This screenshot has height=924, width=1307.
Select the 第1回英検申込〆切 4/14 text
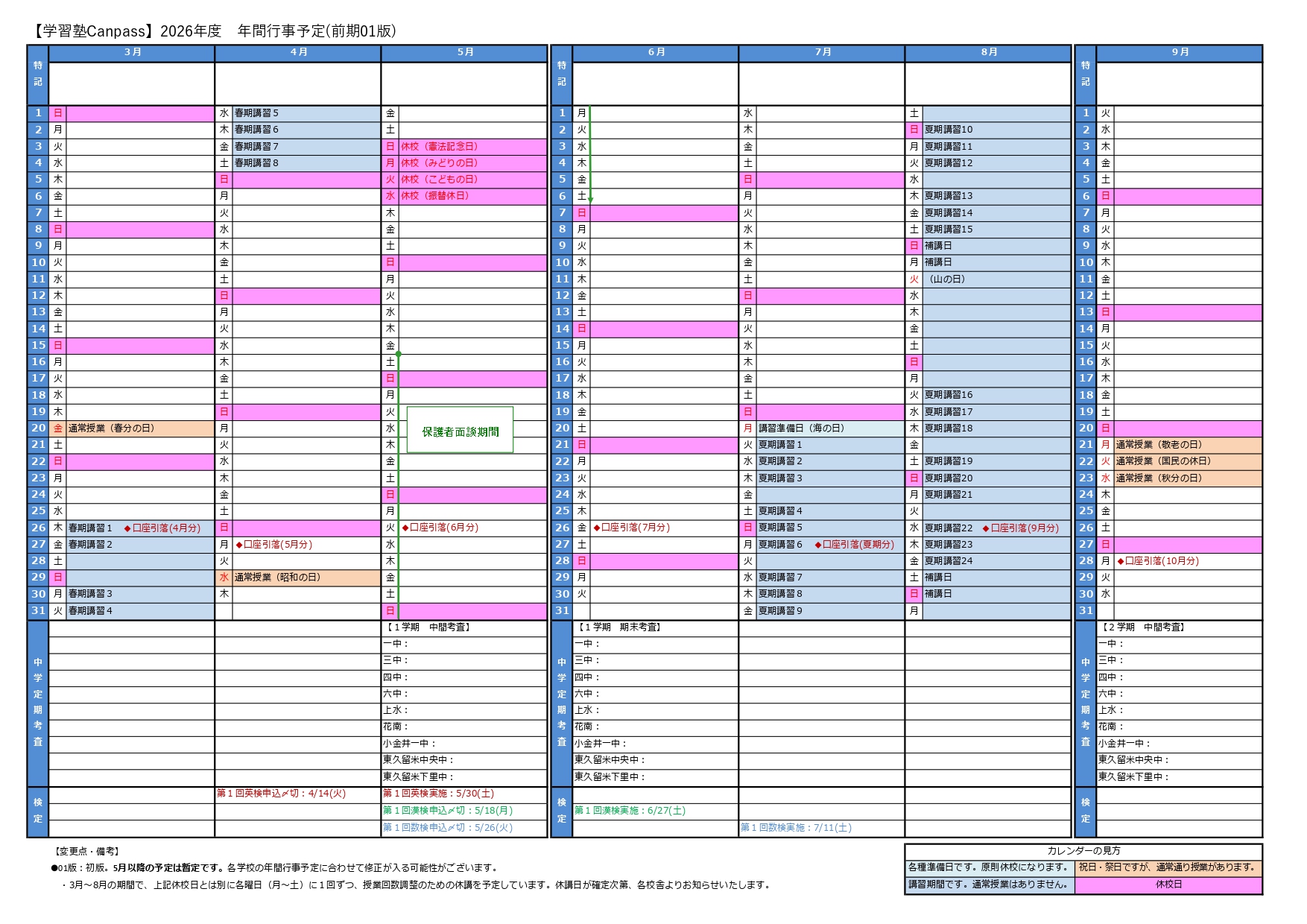click(281, 794)
